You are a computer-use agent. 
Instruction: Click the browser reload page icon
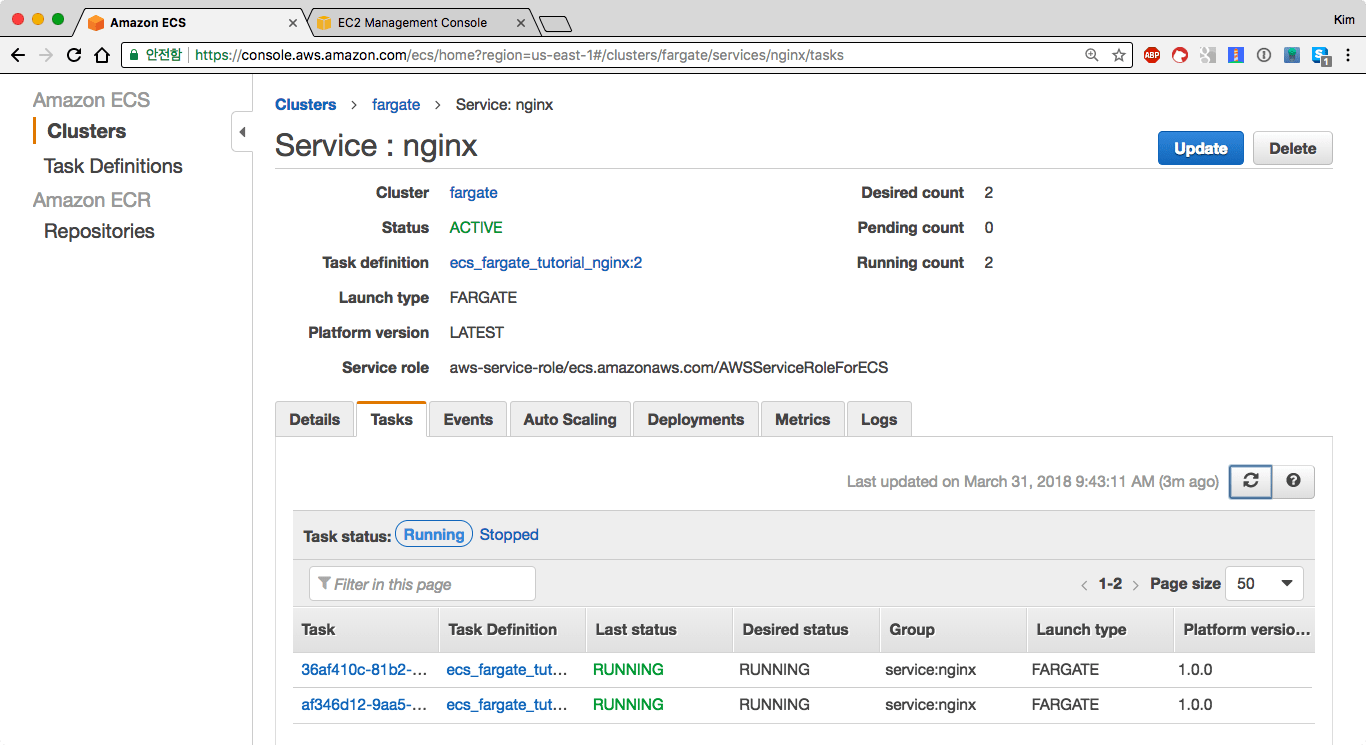click(74, 55)
